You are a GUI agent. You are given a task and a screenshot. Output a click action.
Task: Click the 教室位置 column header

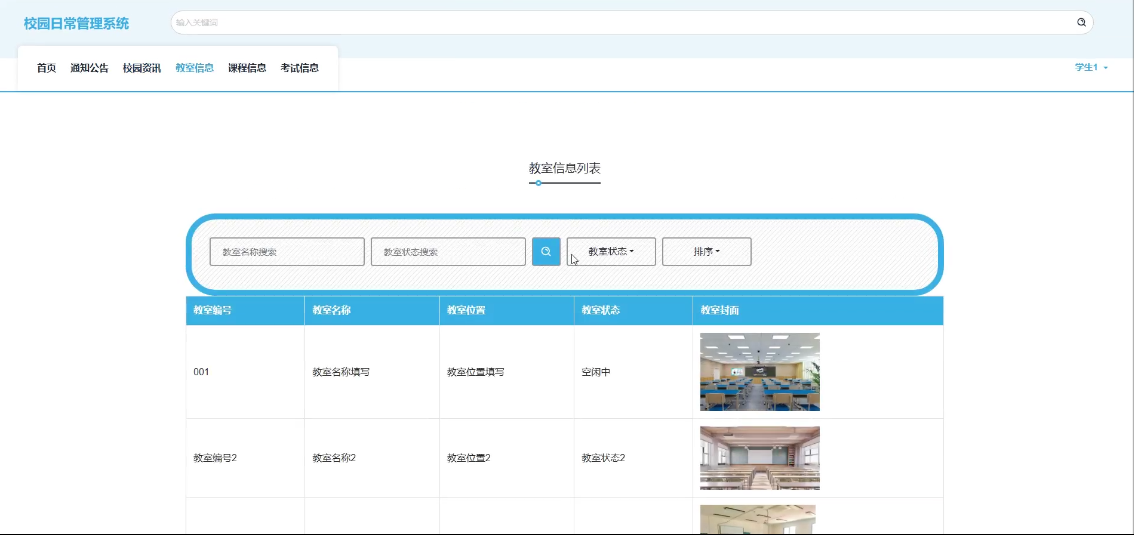(x=506, y=310)
